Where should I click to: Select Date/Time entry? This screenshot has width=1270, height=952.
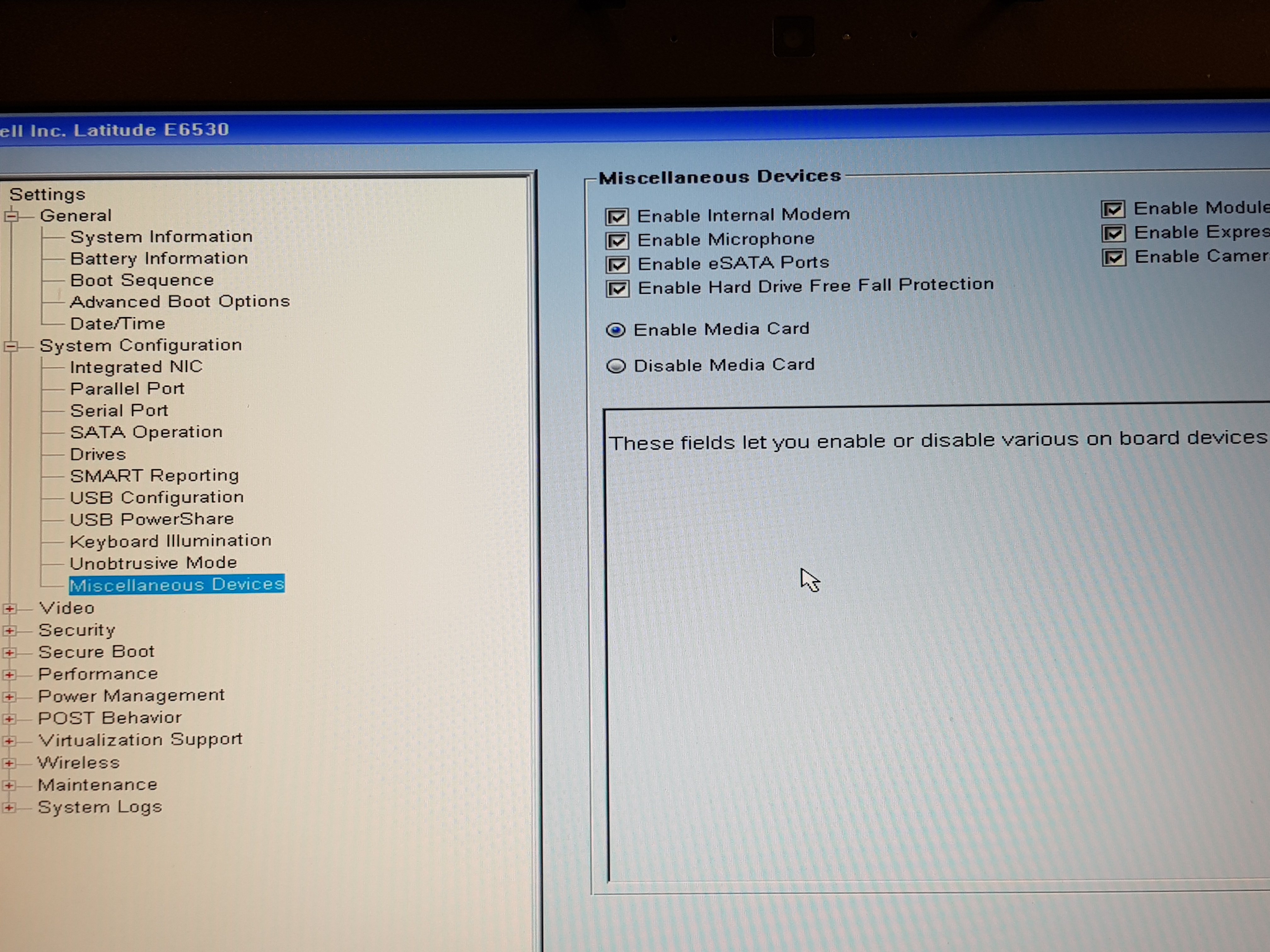coord(118,324)
